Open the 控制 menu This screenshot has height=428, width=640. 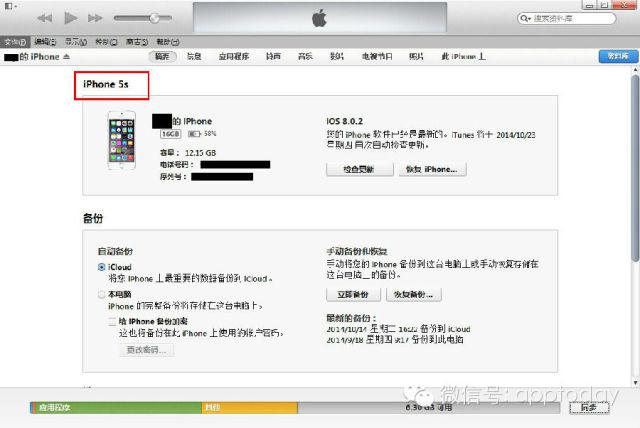tap(106, 42)
